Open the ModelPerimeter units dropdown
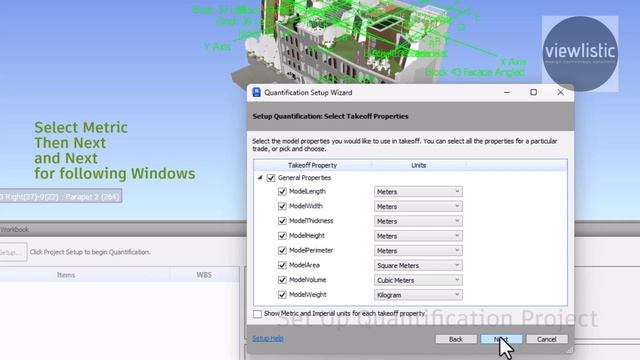The width and height of the screenshot is (640, 360). 418,250
